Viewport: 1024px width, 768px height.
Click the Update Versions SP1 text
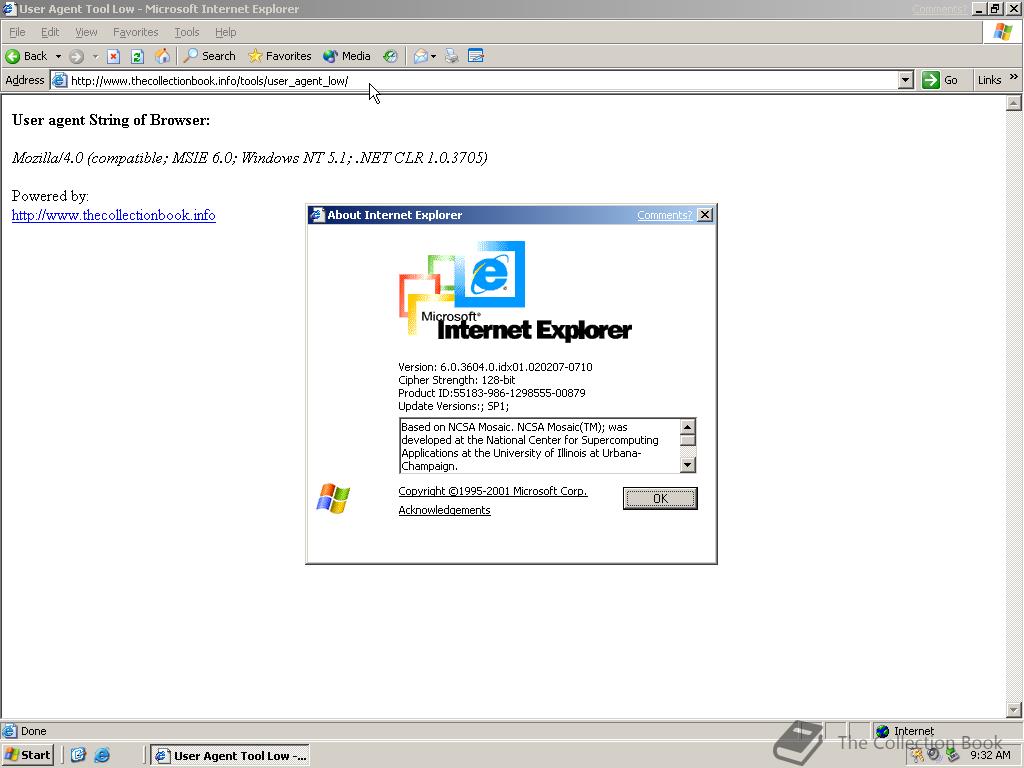[453, 406]
